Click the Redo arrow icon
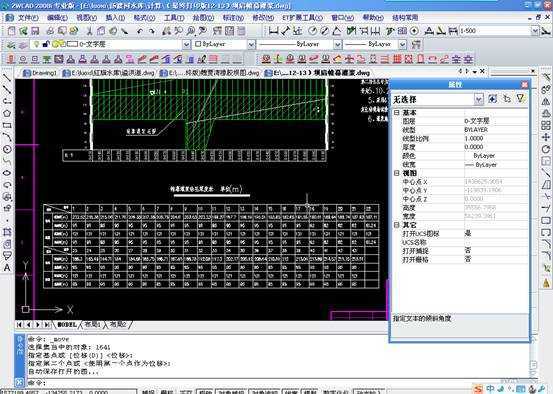Viewport: 553px width, 394px height. tap(152, 31)
